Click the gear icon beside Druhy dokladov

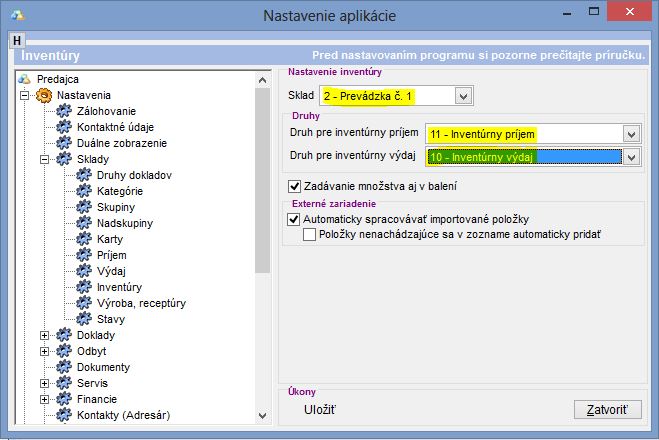coord(84,175)
